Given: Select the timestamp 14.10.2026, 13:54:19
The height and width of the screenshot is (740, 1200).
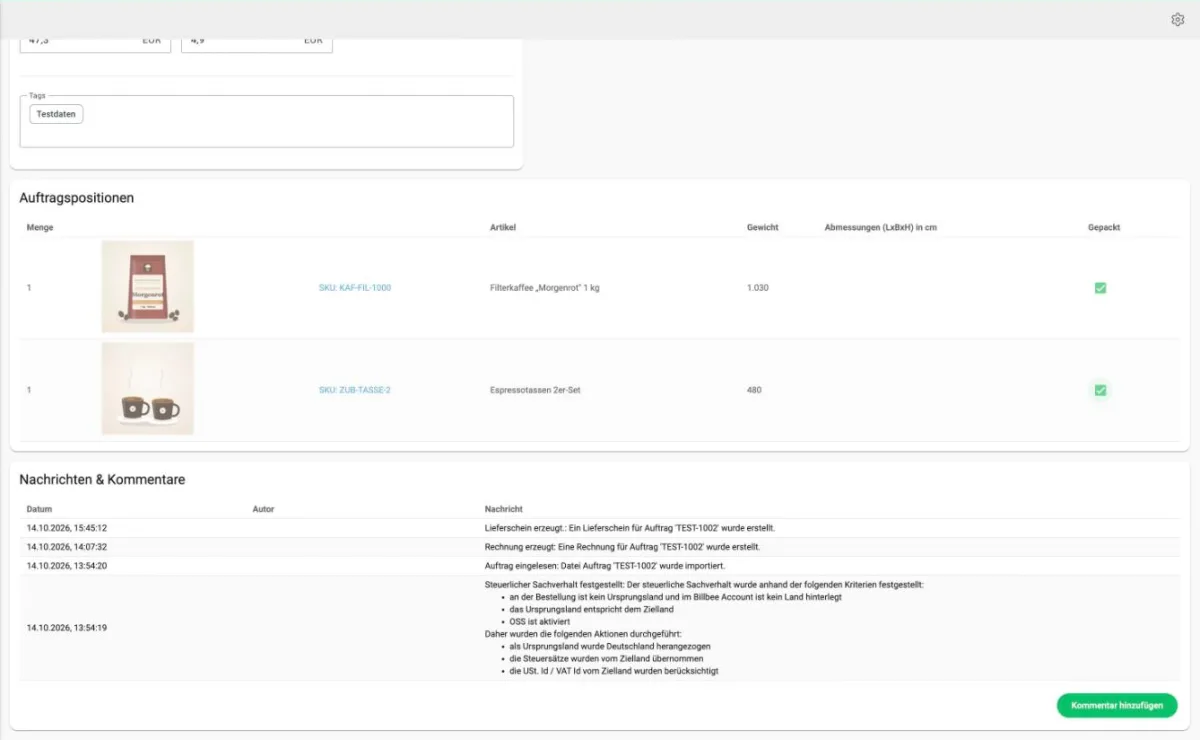Looking at the screenshot, I should 67,628.
